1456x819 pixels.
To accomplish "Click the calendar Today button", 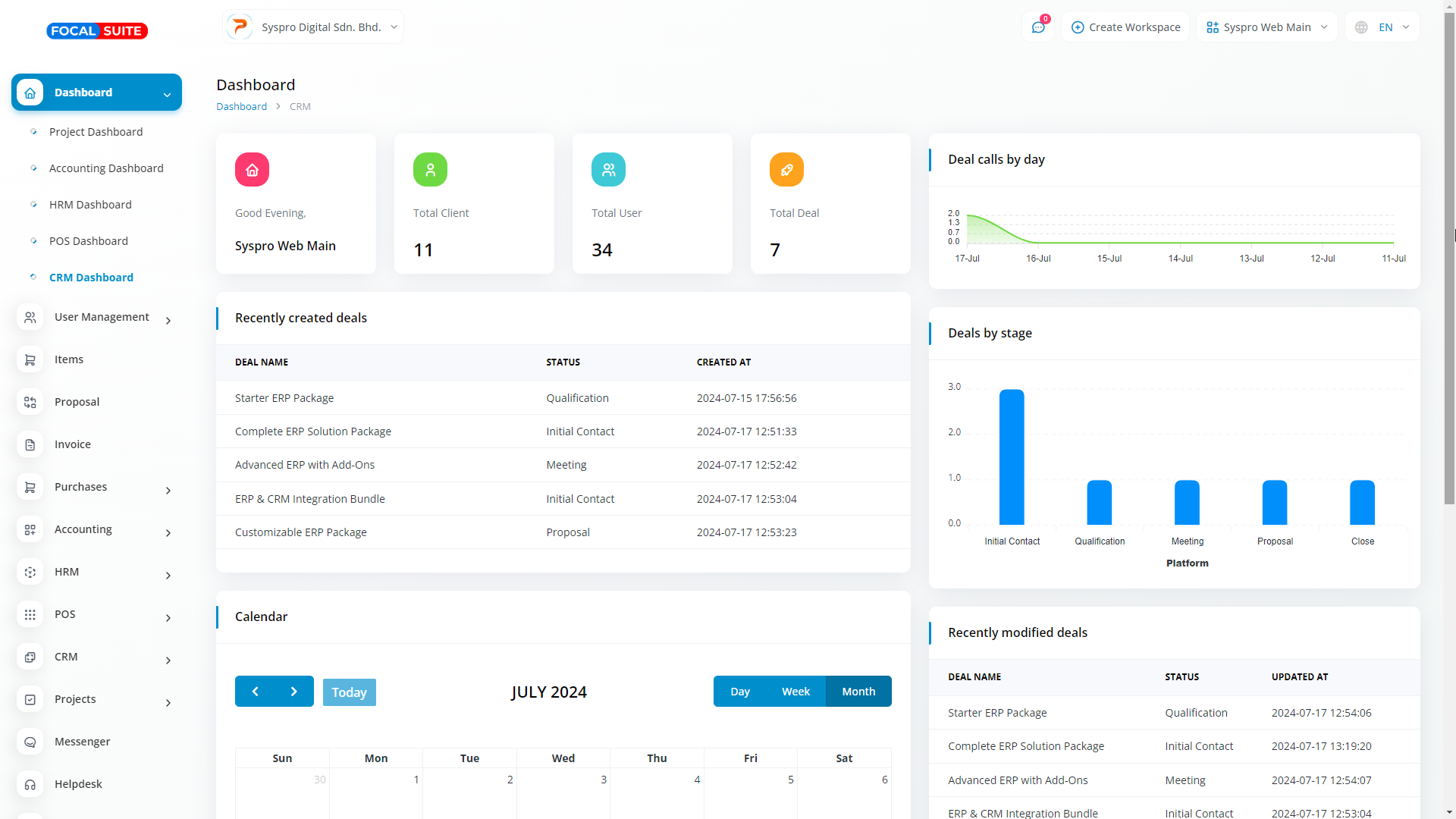I will [349, 692].
